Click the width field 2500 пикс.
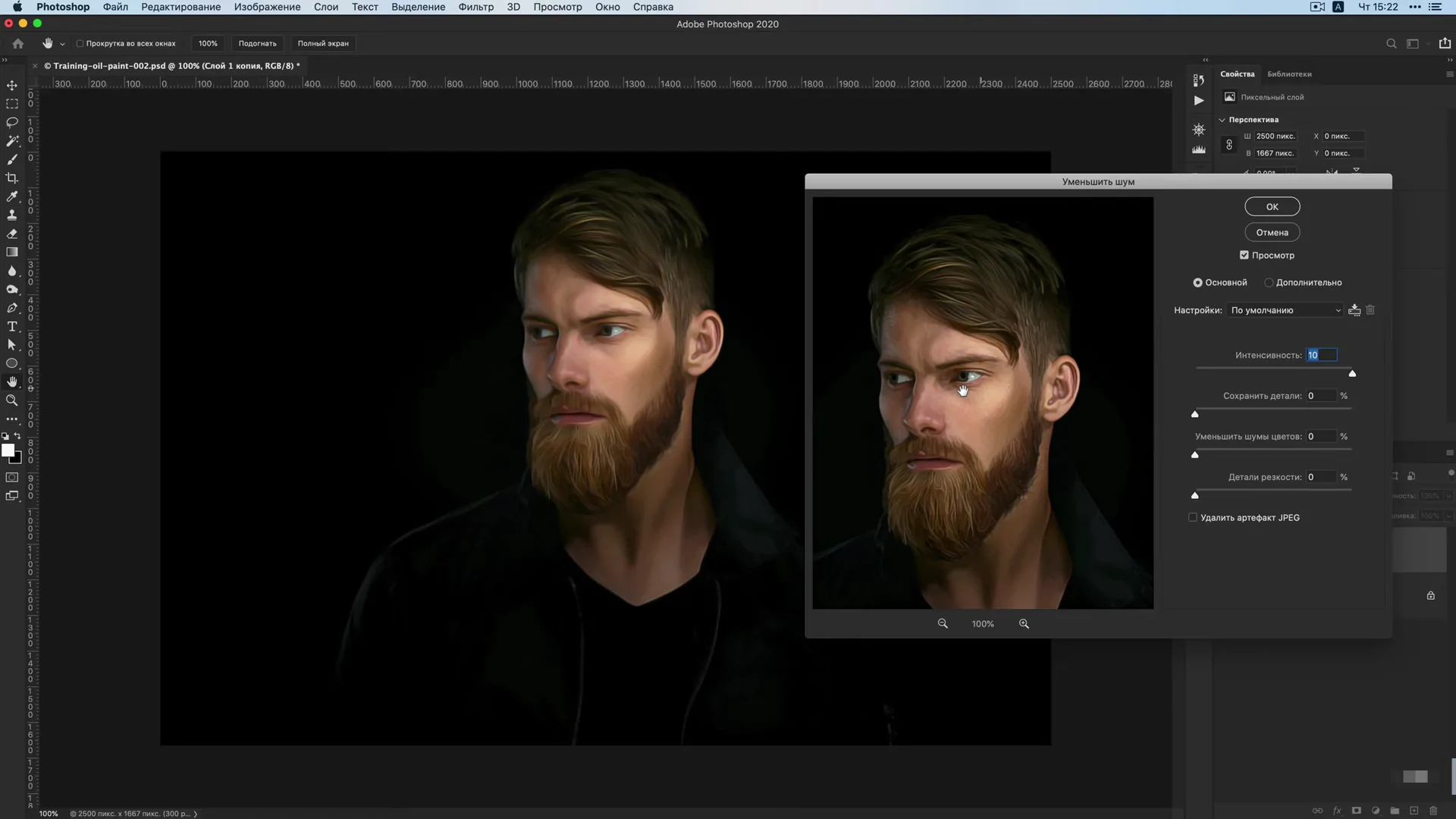The image size is (1456, 819). pyautogui.click(x=1276, y=136)
